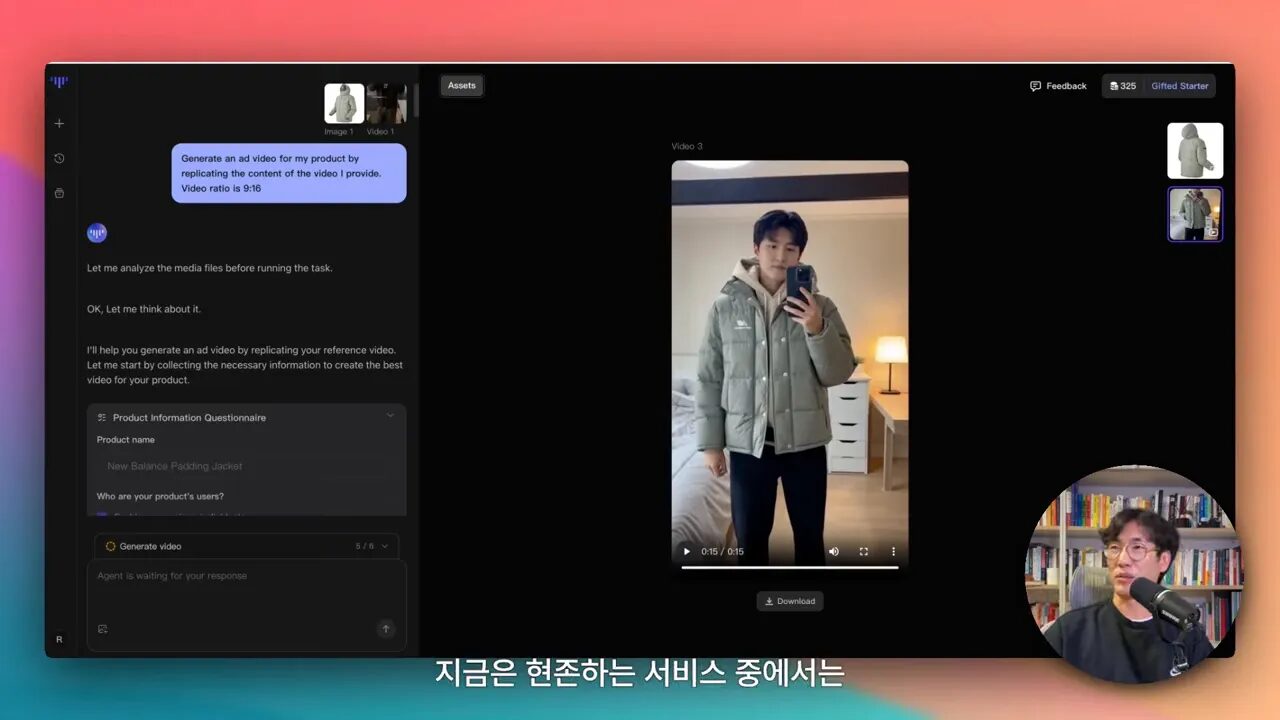
Task: Switch to the Assets tab
Action: [x=461, y=85]
